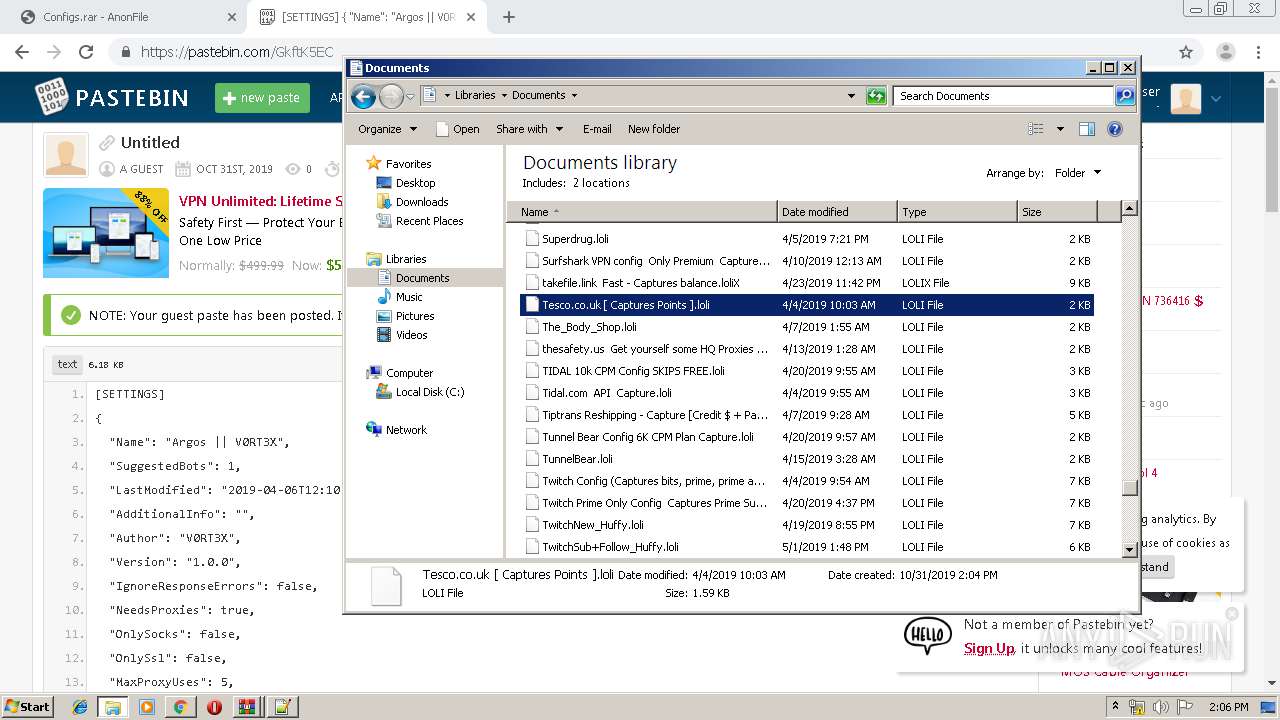The height and width of the screenshot is (720, 1280).
Task: Click Internet Explorer icon in taskbar
Action: pyautogui.click(x=80, y=707)
